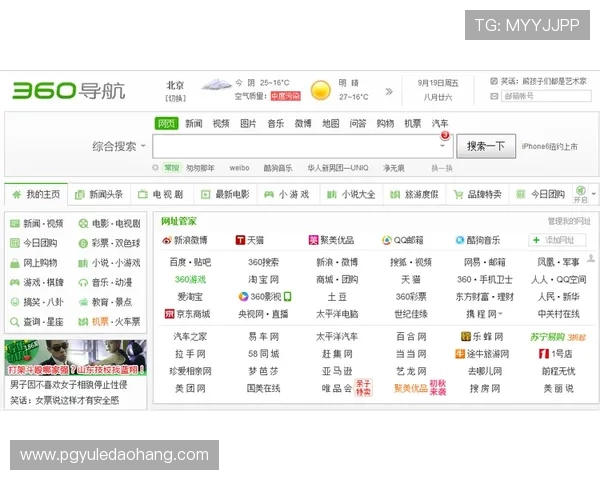Click the 小说·小游戏 sidebar icon

coord(83,263)
